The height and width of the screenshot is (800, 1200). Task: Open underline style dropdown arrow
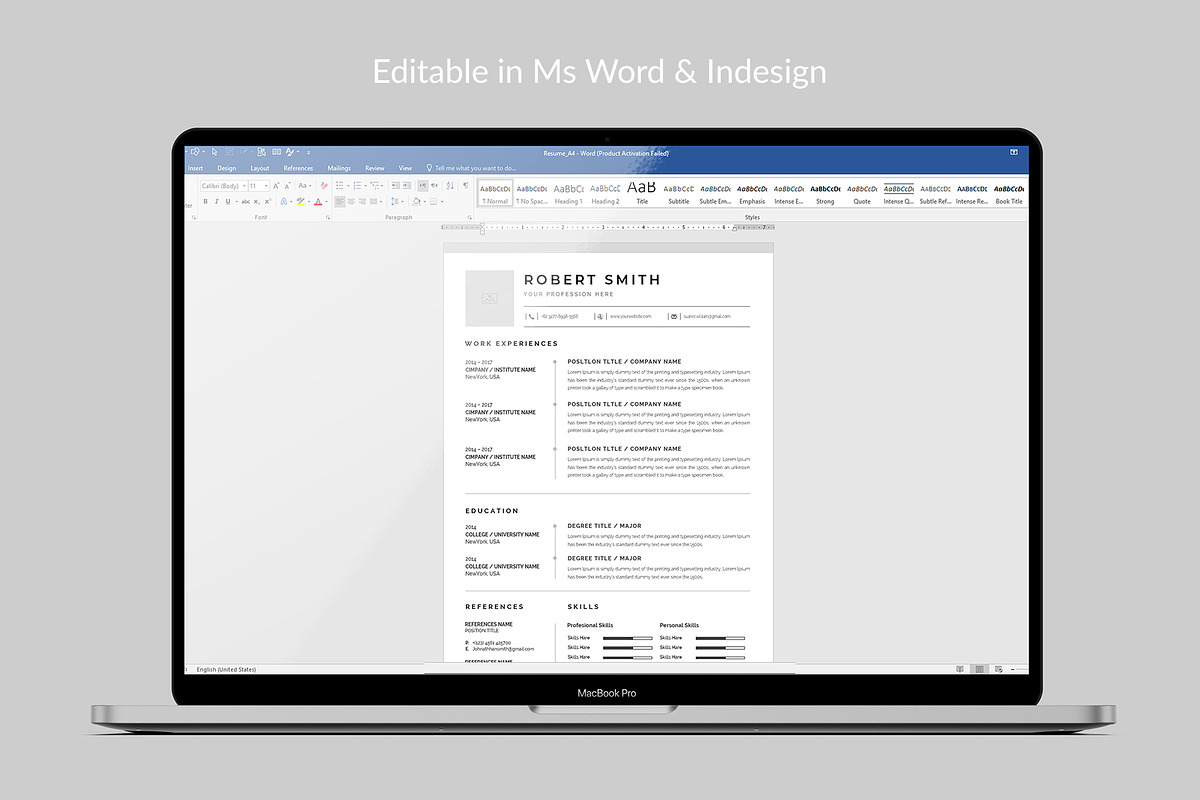pyautogui.click(x=236, y=201)
